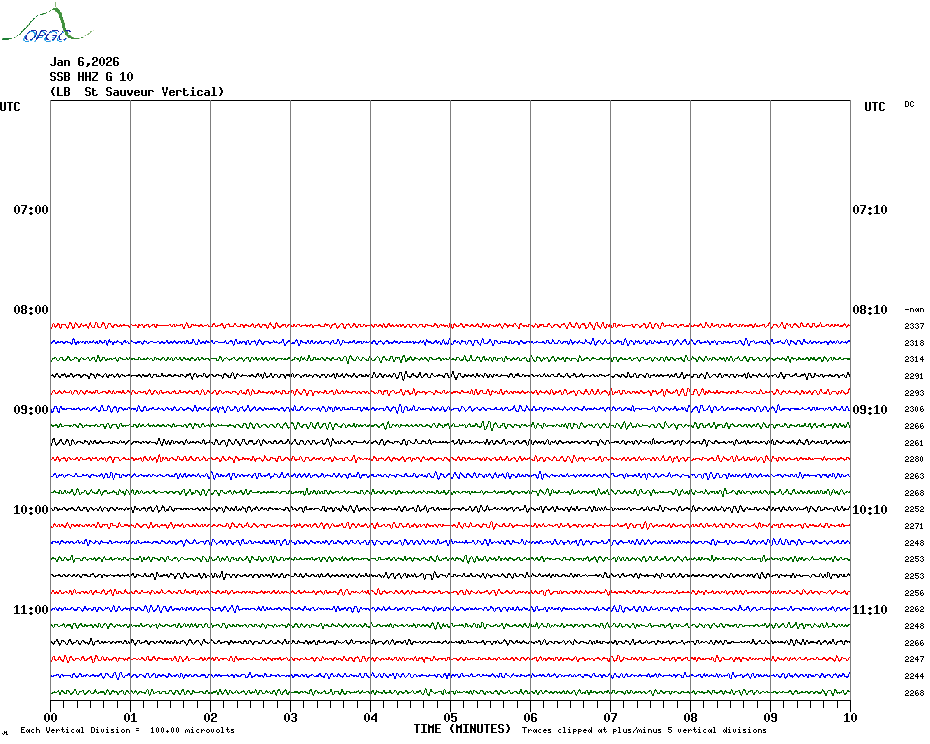The image size is (930, 744).
Task: Click the 05 minute tick label
Action: pos(450,717)
